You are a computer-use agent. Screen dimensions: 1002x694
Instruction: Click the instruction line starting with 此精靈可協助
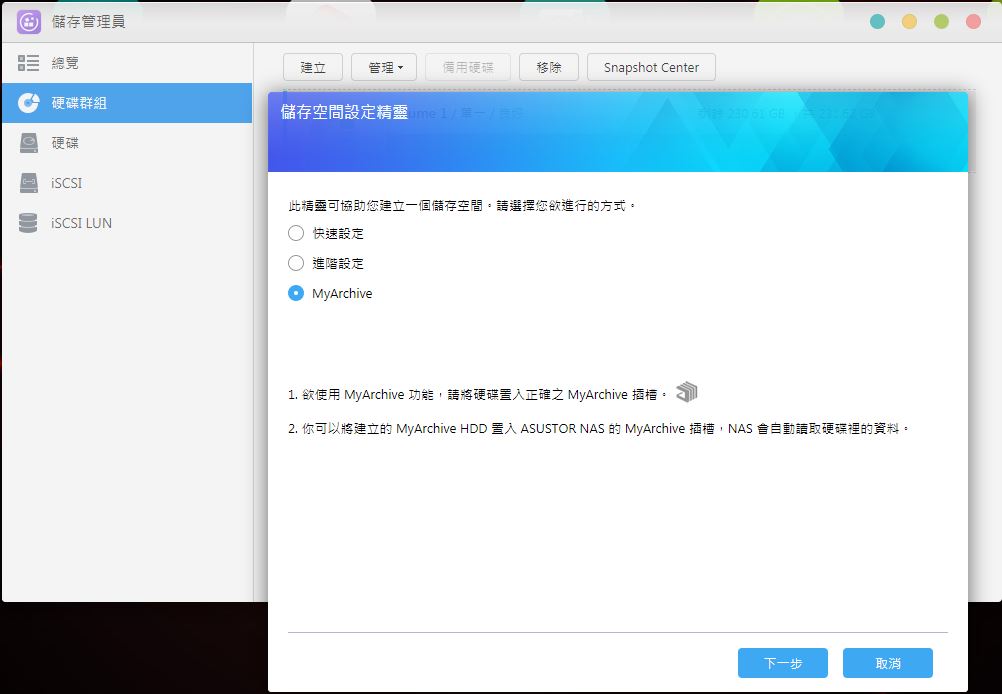click(x=462, y=206)
